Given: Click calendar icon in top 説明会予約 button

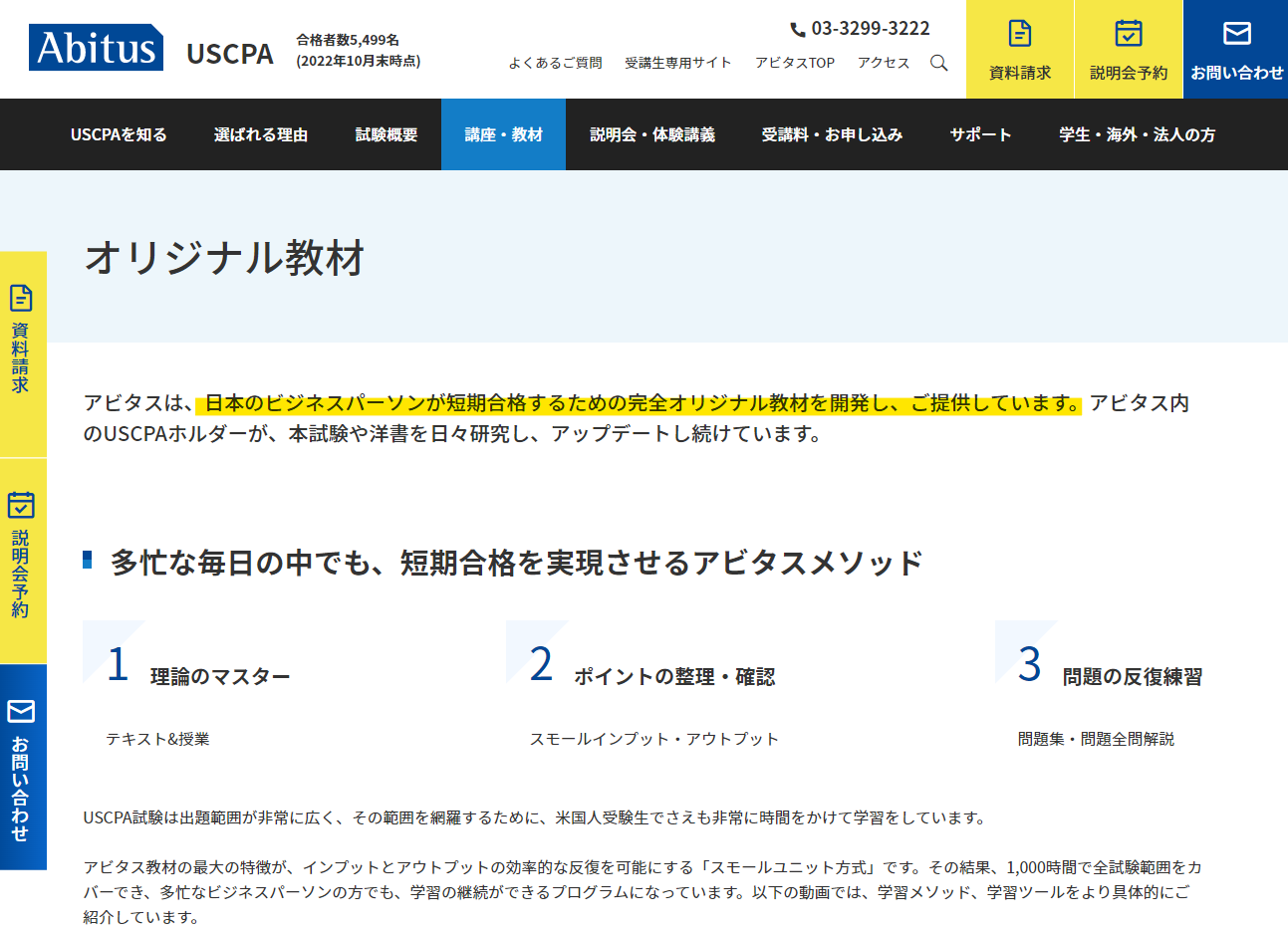Looking at the screenshot, I should click(1129, 33).
